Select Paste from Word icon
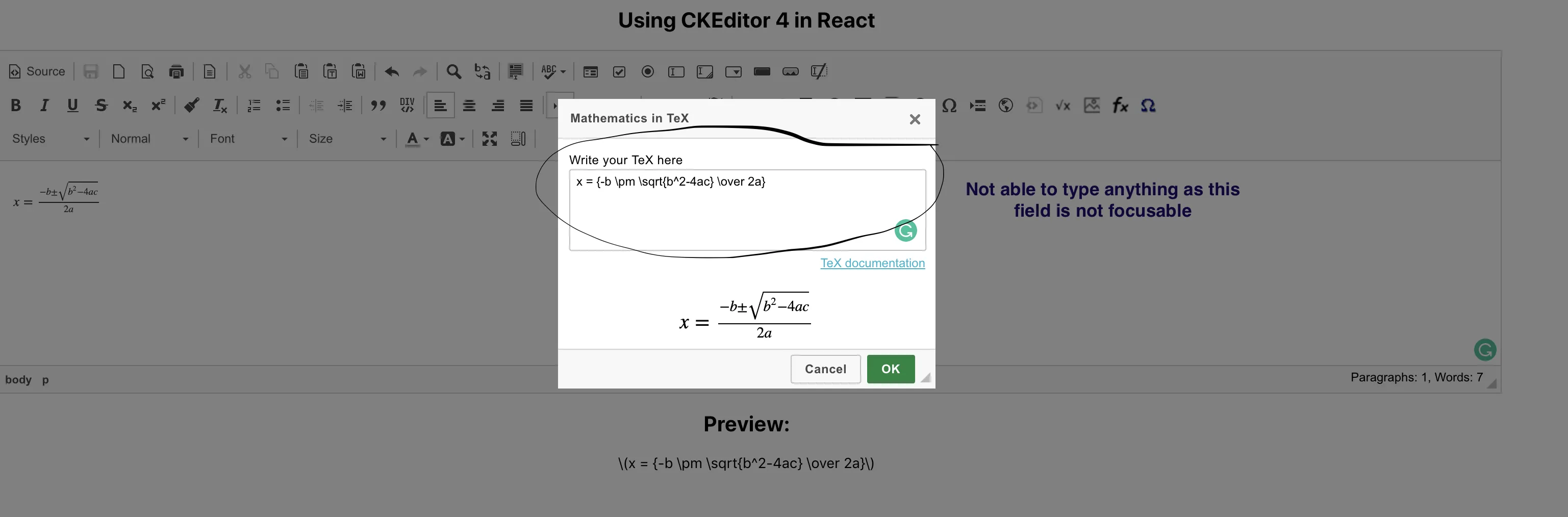This screenshot has height=517, width=1568. click(359, 72)
